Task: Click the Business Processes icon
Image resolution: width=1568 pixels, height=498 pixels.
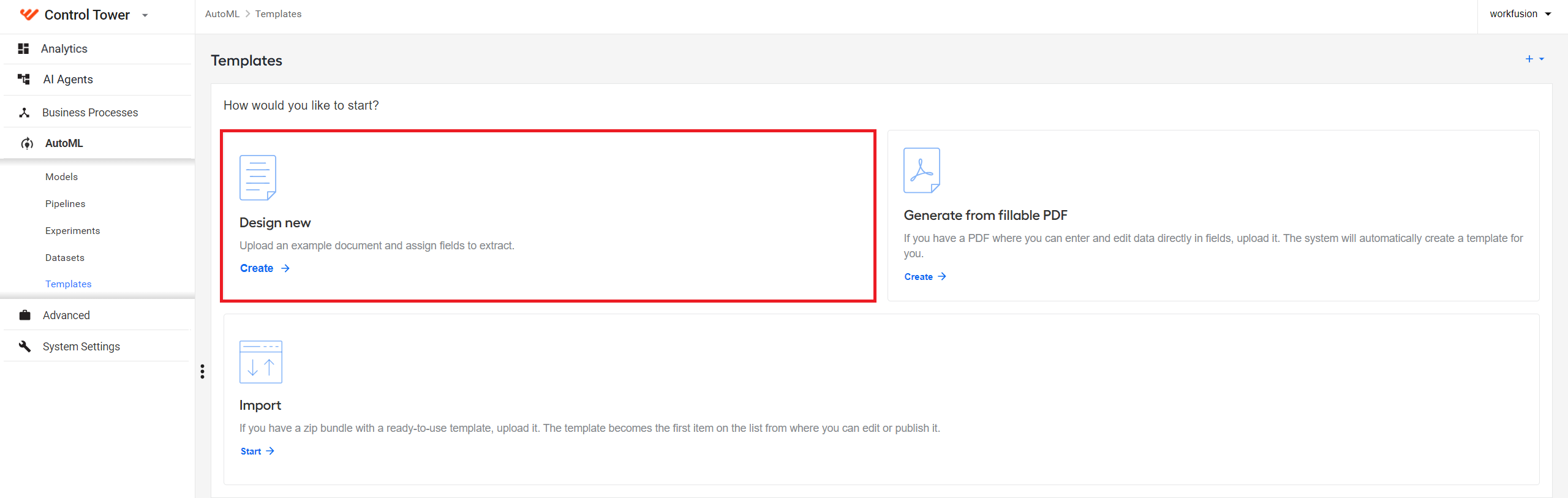Action: (x=24, y=113)
